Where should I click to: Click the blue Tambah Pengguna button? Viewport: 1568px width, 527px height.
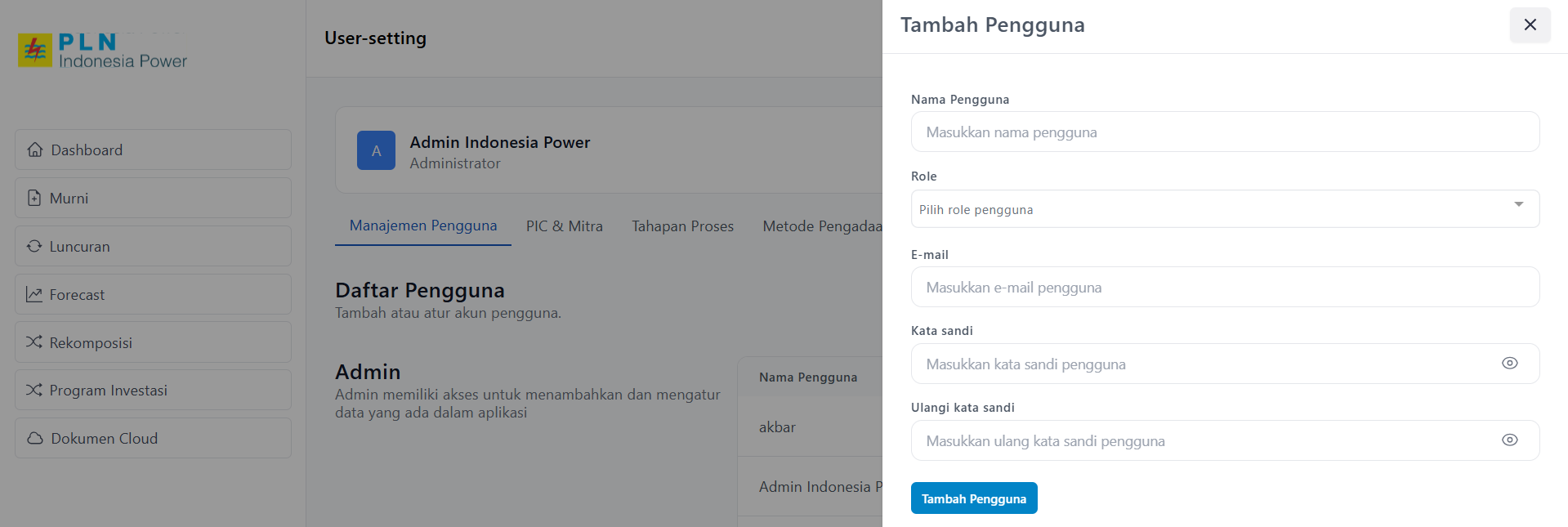point(973,498)
